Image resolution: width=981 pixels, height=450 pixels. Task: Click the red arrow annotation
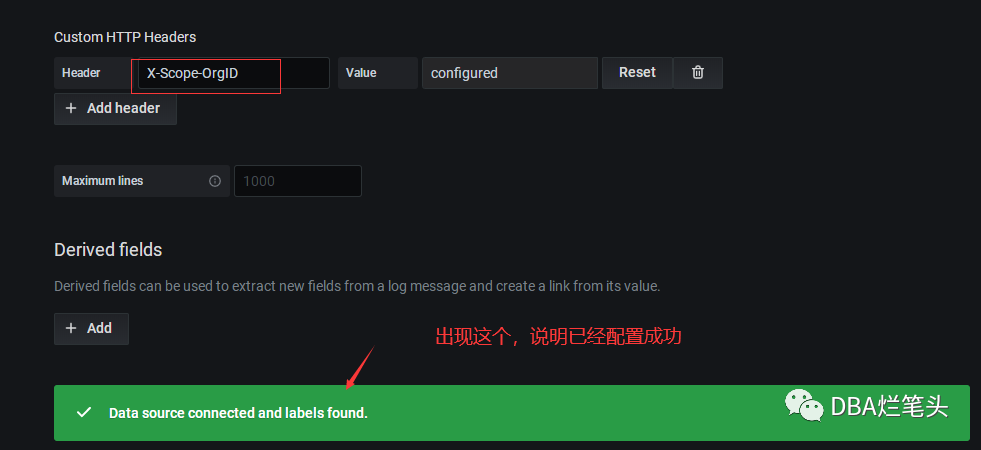point(360,367)
